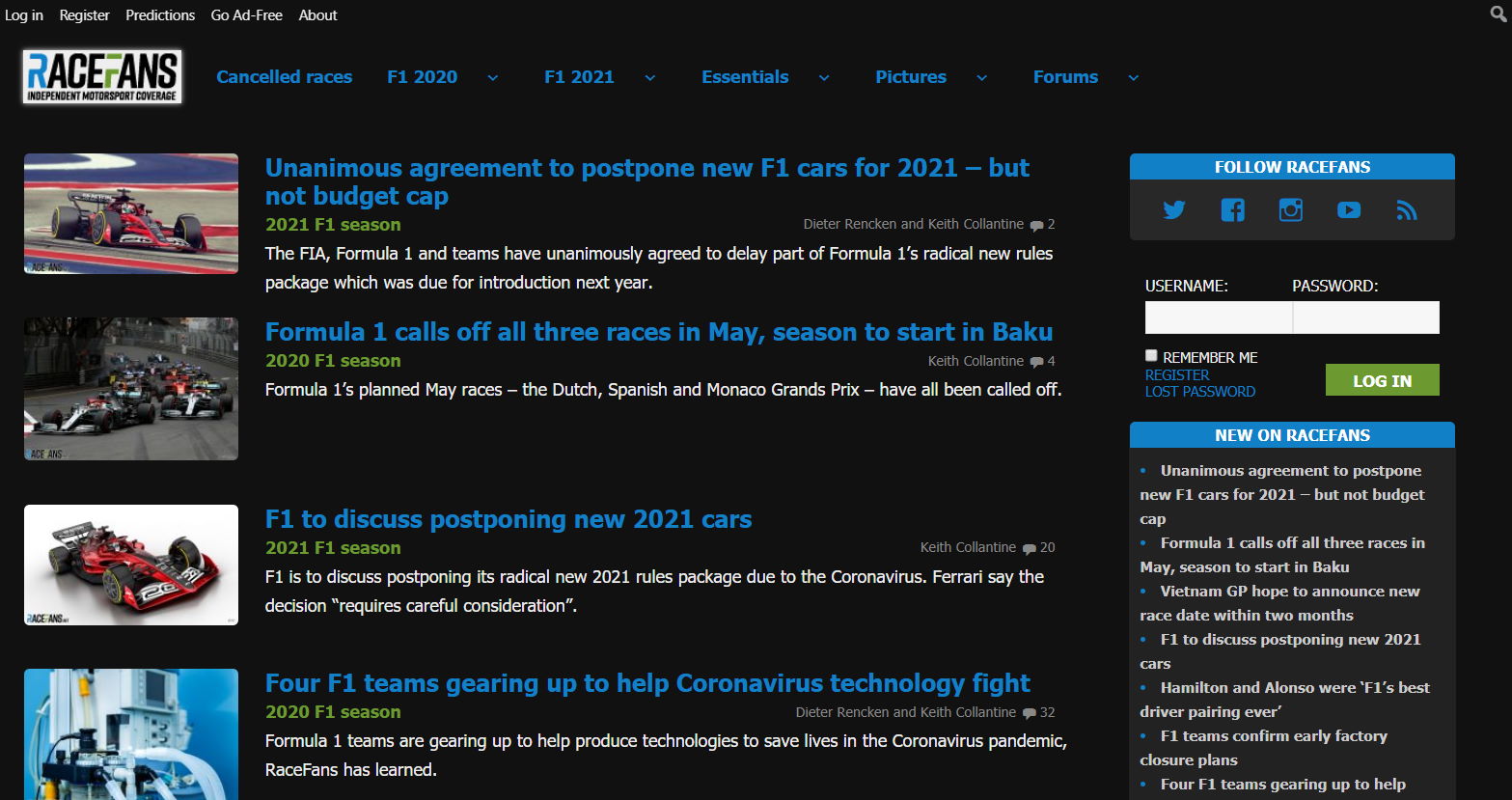Click the RaceFans logo

pyautogui.click(x=102, y=77)
